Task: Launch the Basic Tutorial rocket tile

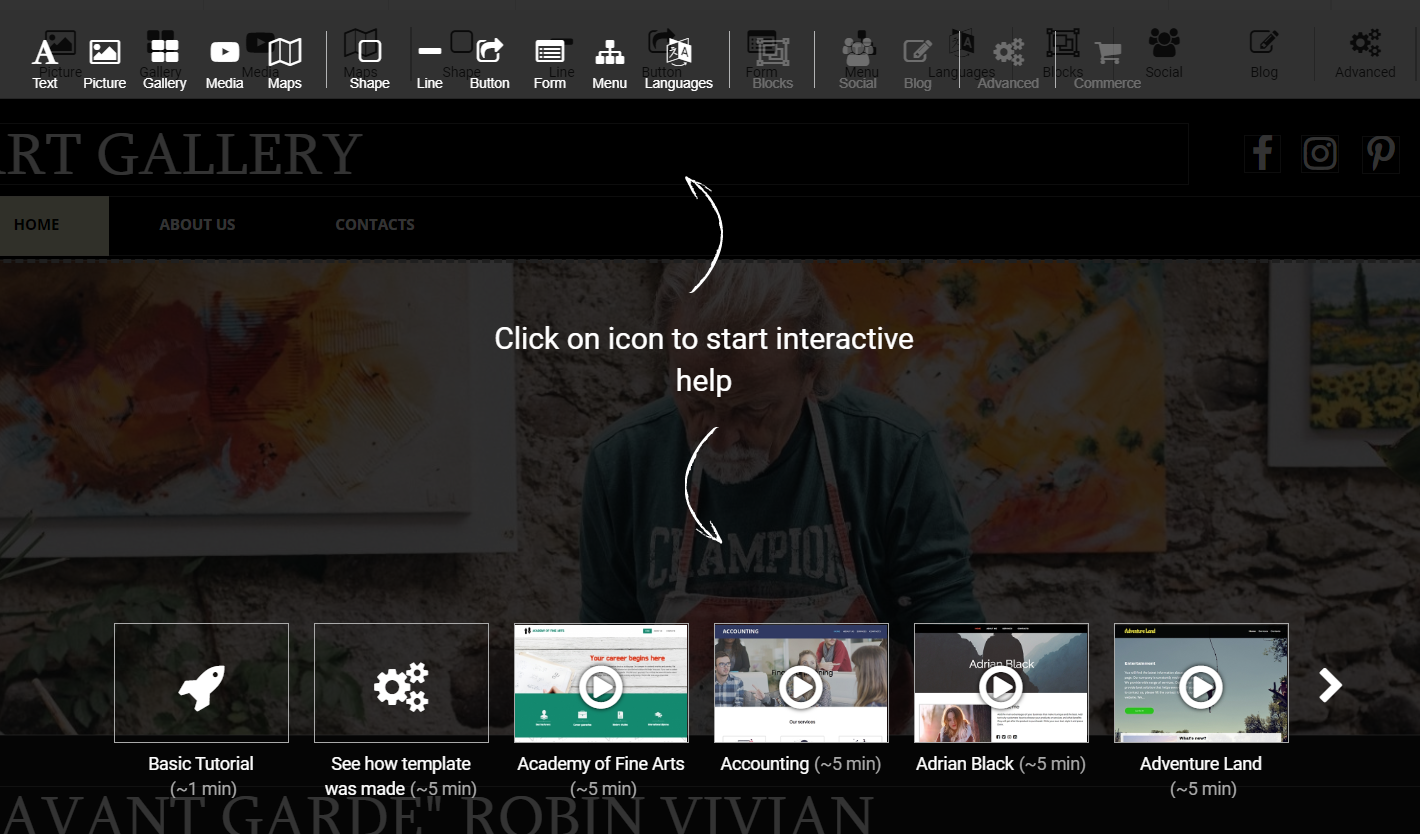Action: point(201,683)
